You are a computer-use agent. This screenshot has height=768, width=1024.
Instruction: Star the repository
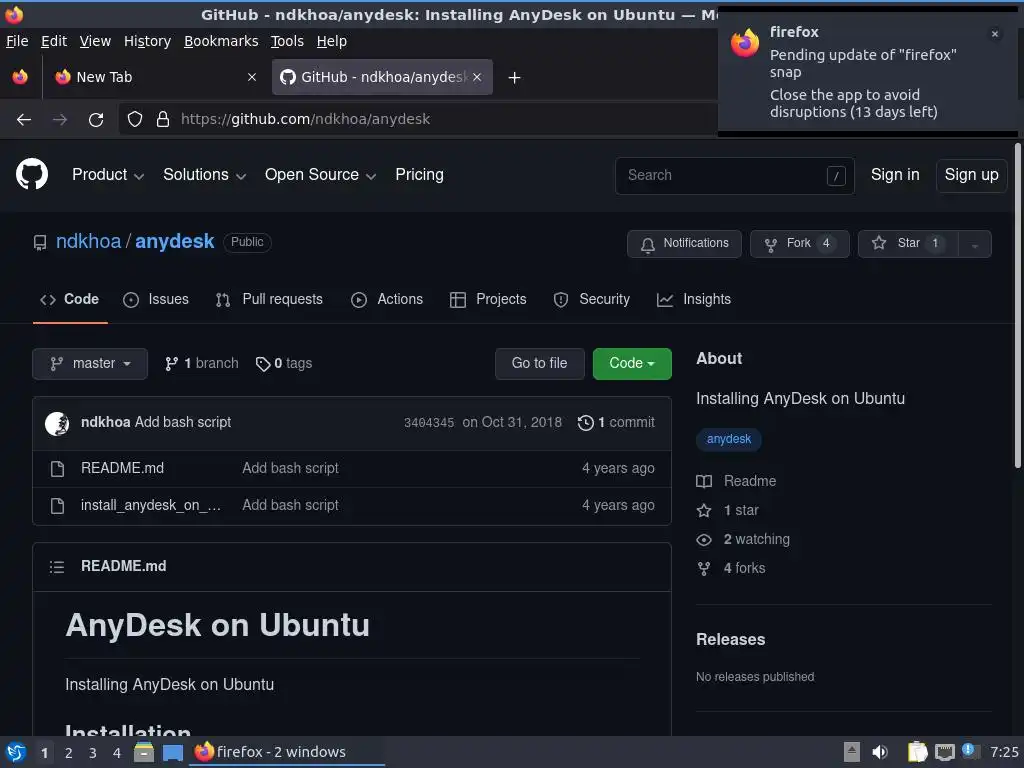(908, 244)
